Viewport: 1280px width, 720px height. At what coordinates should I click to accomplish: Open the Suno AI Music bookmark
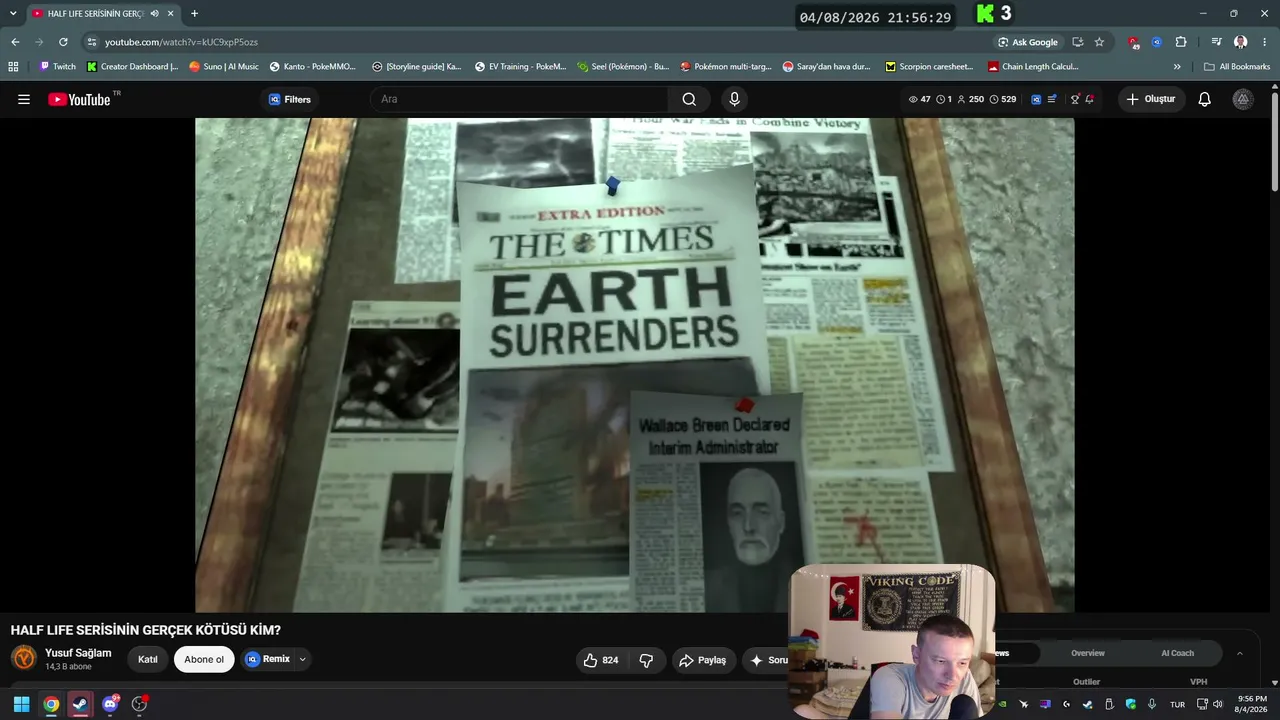coord(224,67)
